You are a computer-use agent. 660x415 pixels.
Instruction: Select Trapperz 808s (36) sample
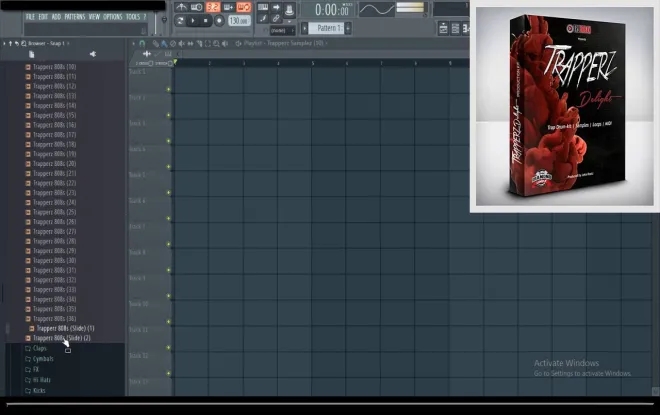click(x=54, y=319)
